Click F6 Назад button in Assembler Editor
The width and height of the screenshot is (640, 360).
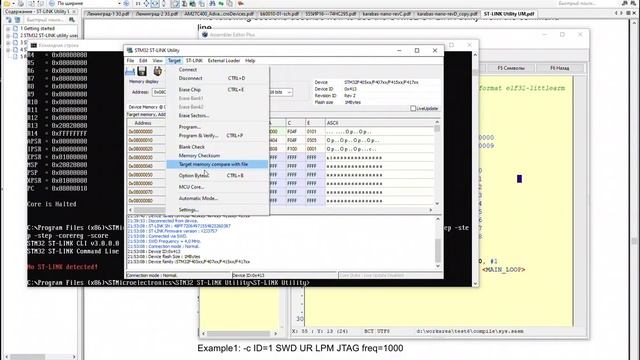[559, 68]
